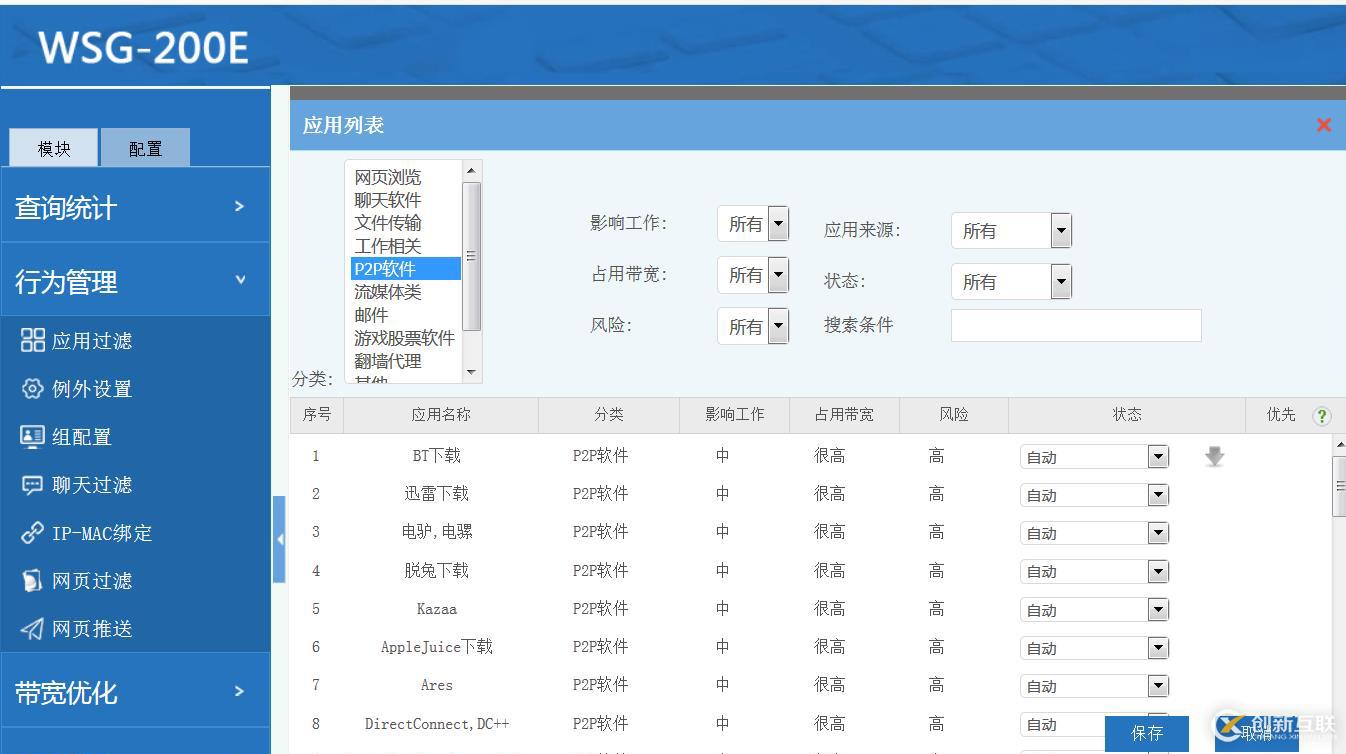Sort by the 影响工作 column header

coord(734,415)
